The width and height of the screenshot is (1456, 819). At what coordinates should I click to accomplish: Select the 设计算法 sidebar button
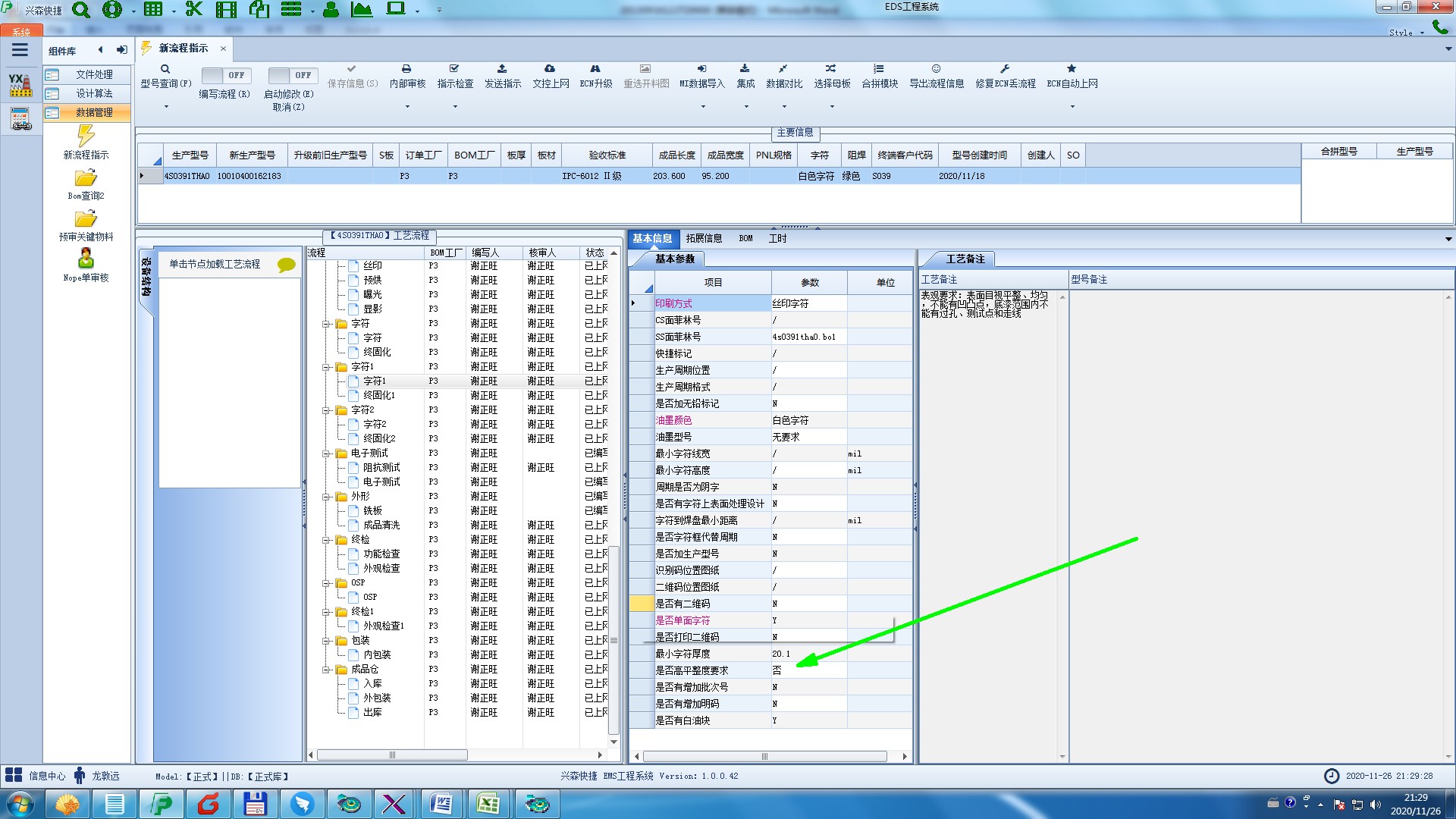pos(94,93)
